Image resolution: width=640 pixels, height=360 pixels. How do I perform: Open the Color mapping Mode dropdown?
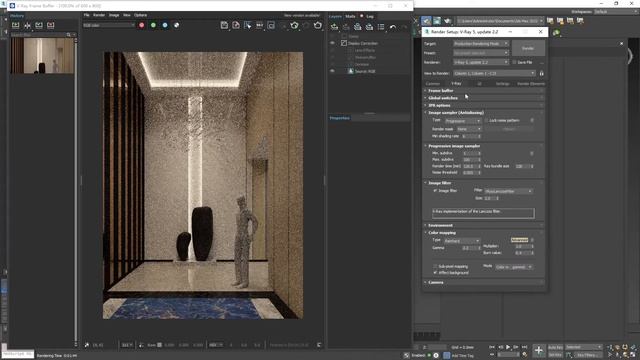(x=514, y=267)
